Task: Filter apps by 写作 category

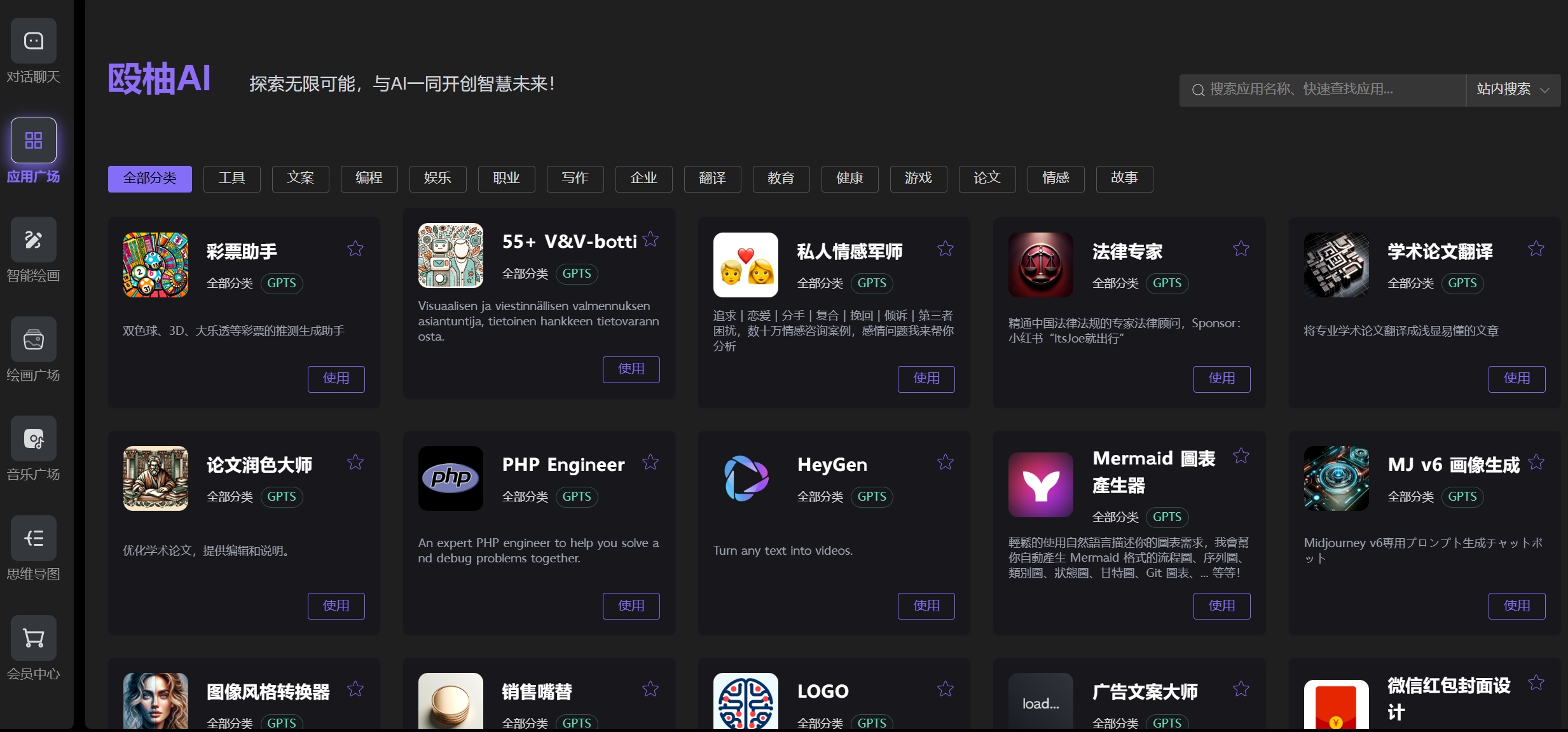Action: tap(575, 179)
